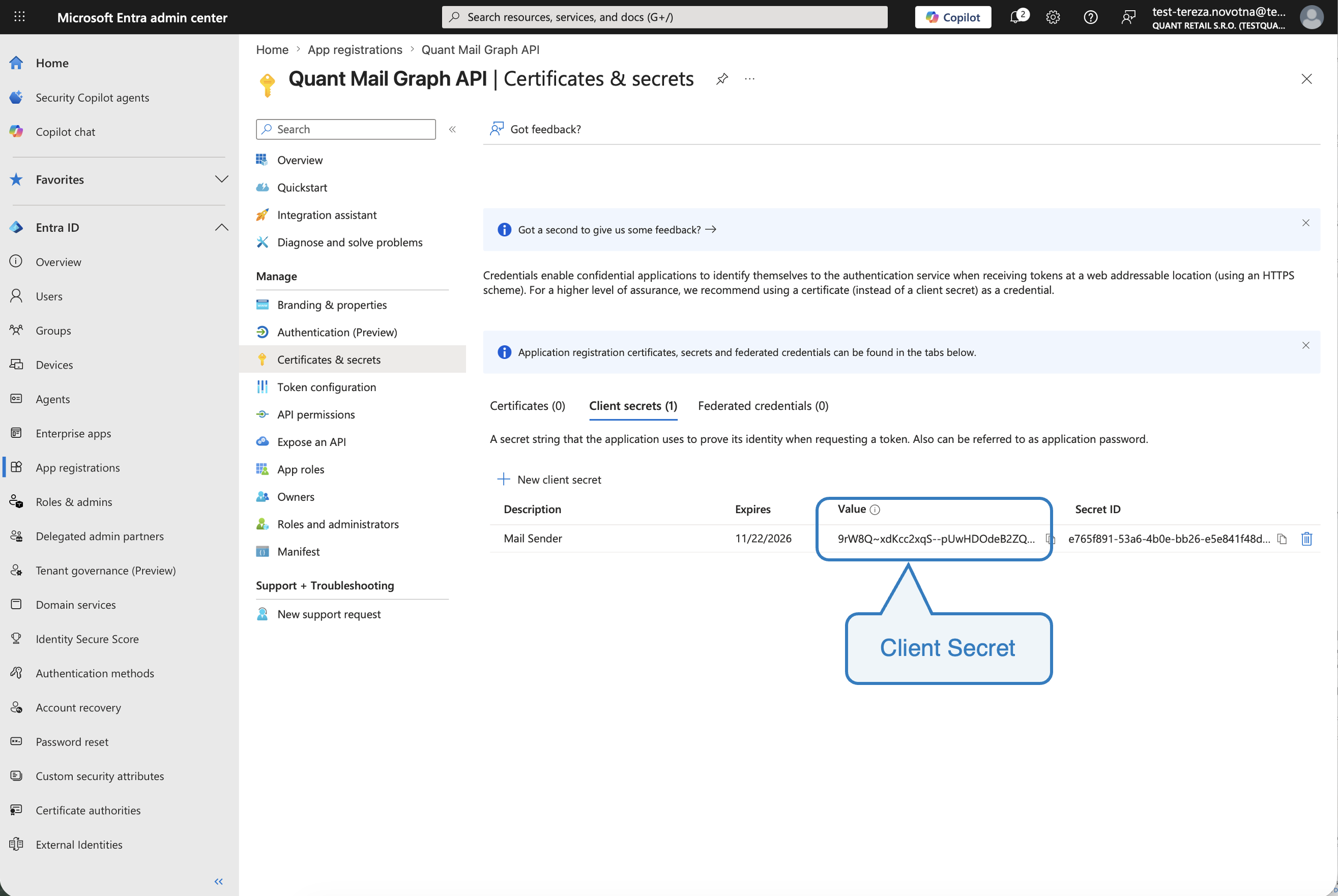Open the more options ellipsis menu
The width and height of the screenshot is (1338, 896).
coord(749,79)
